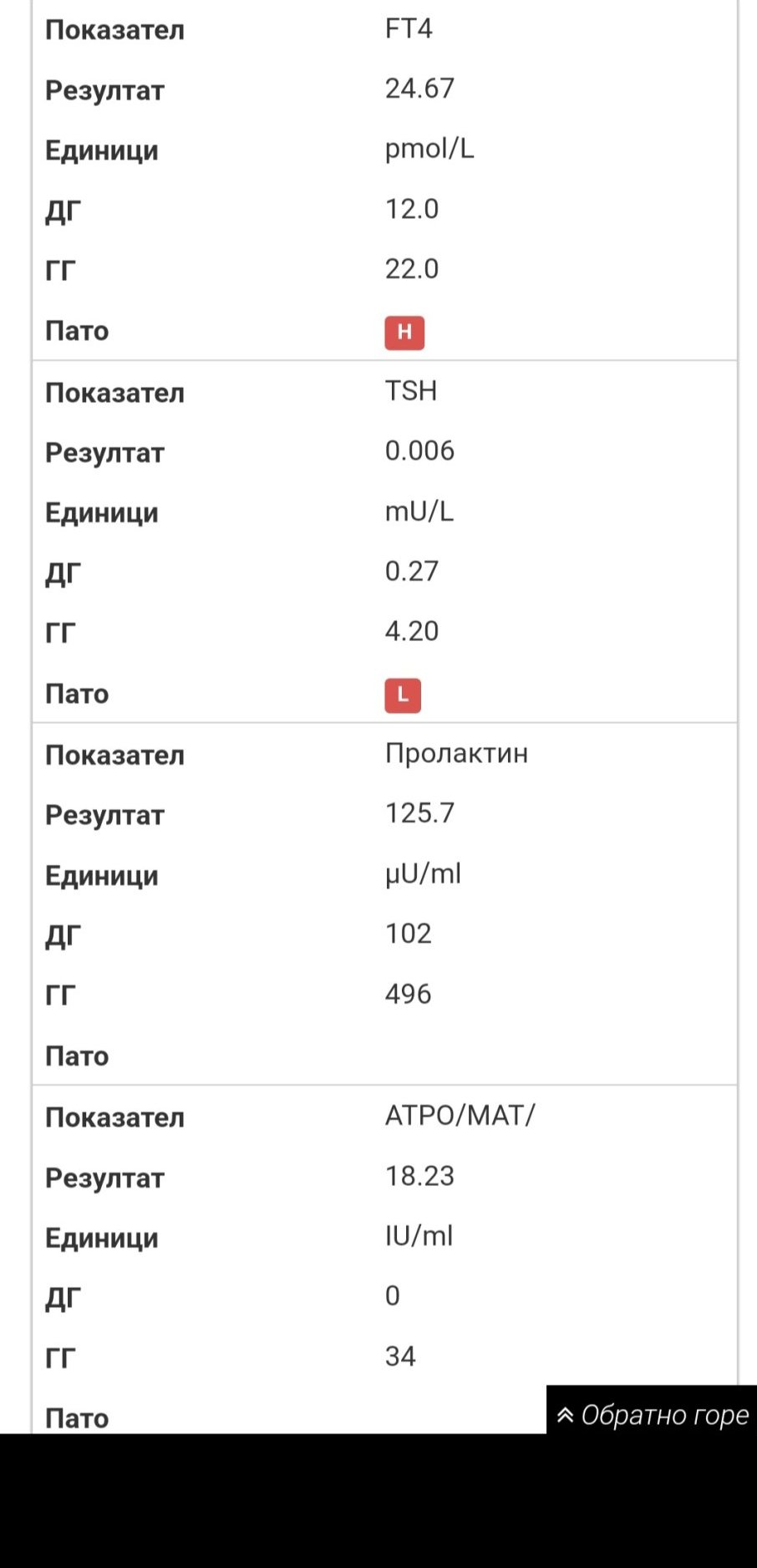Click the mU/L unit text
The image size is (757, 1568).
[419, 512]
